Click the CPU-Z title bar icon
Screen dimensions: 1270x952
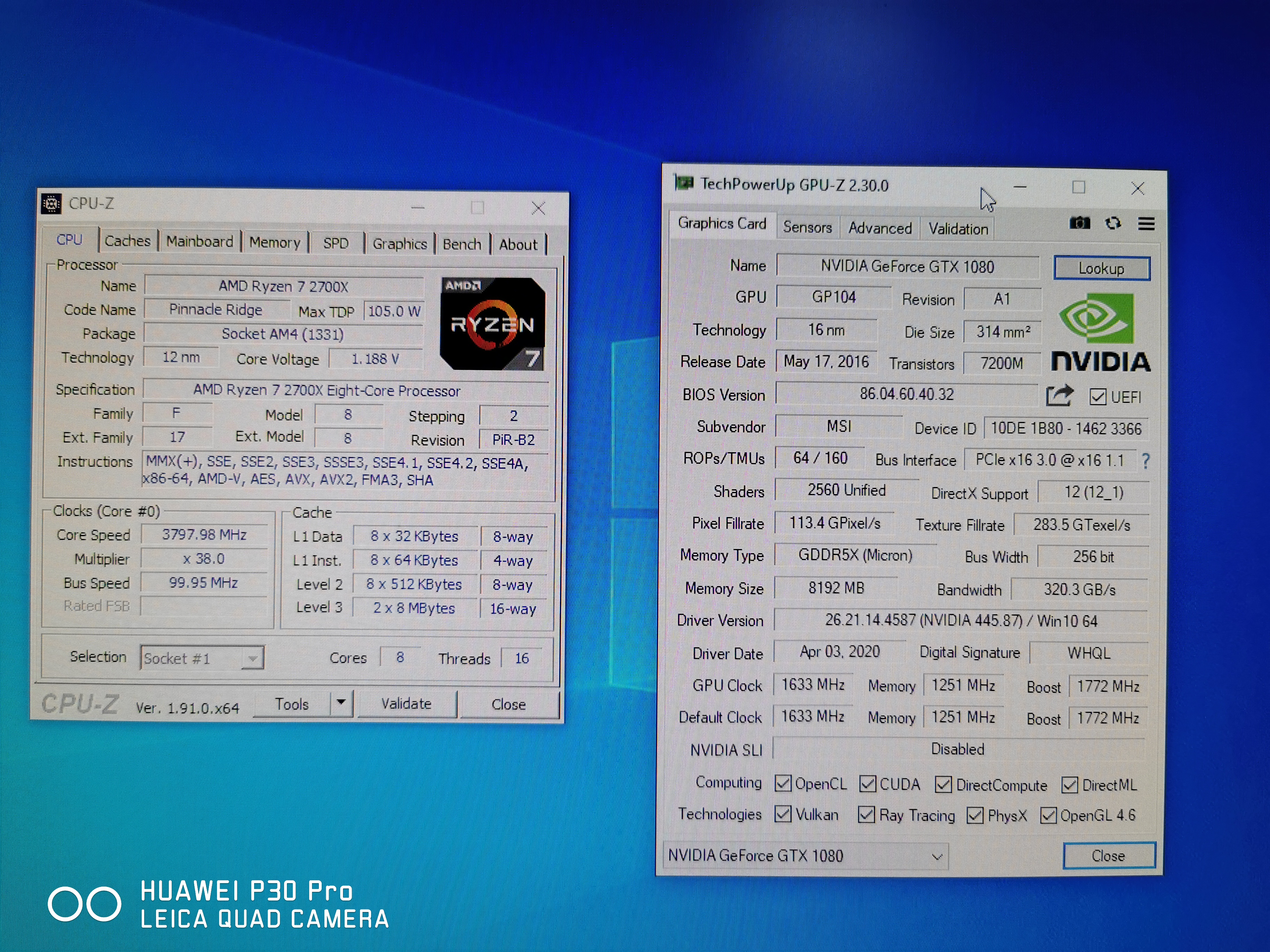(x=52, y=204)
